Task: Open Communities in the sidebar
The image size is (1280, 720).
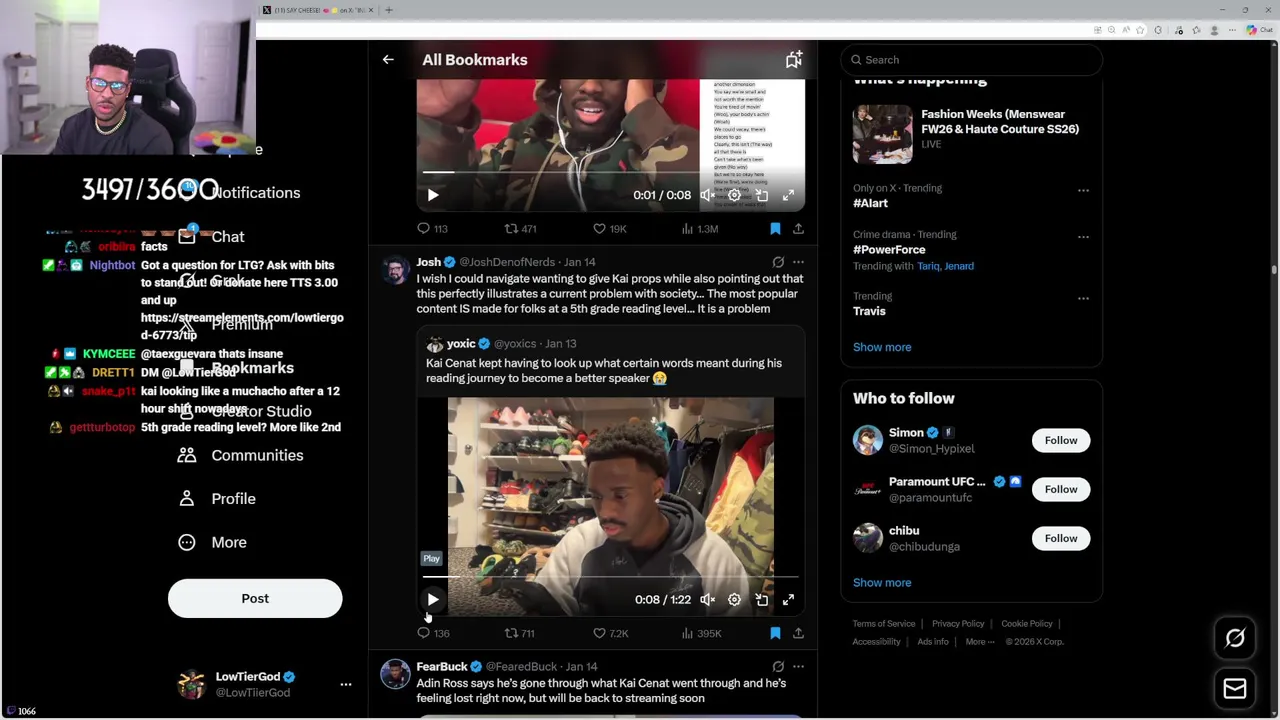Action: coord(241,455)
